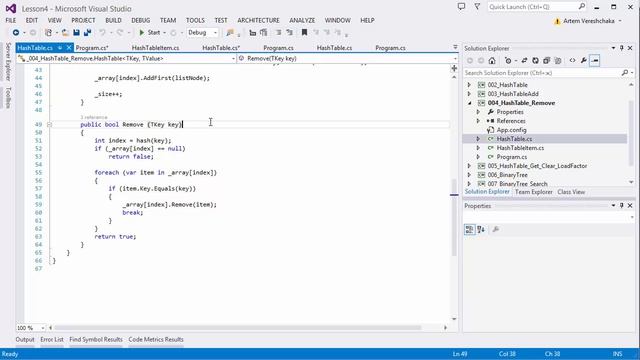Collapse the 004_HashTable_Remove project node

470,103
